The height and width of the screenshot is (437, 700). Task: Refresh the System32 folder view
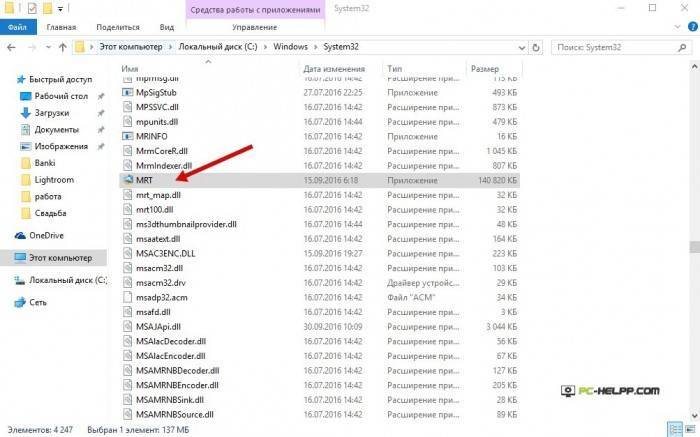click(536, 47)
